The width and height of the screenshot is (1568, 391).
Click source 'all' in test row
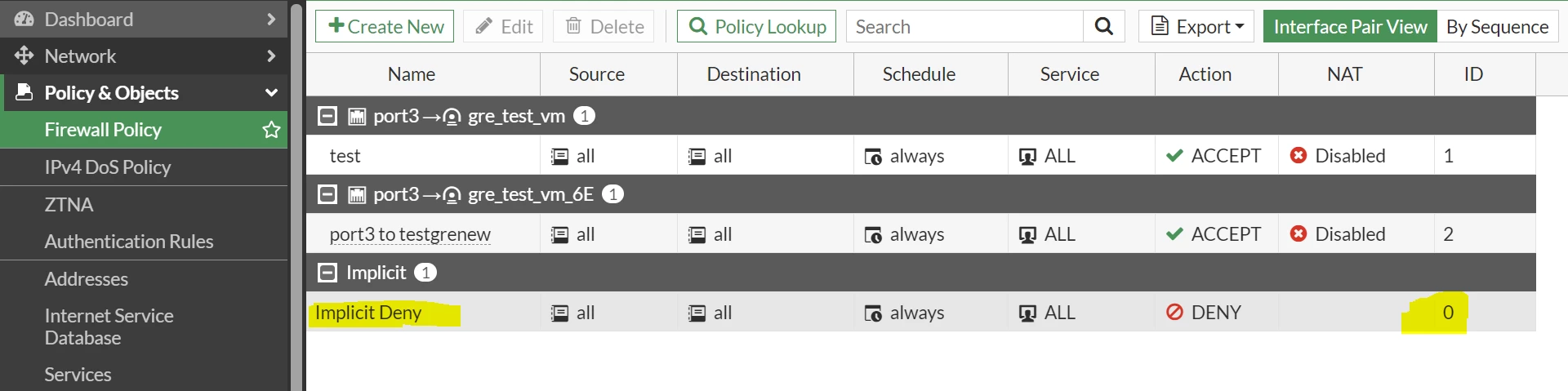pos(586,156)
